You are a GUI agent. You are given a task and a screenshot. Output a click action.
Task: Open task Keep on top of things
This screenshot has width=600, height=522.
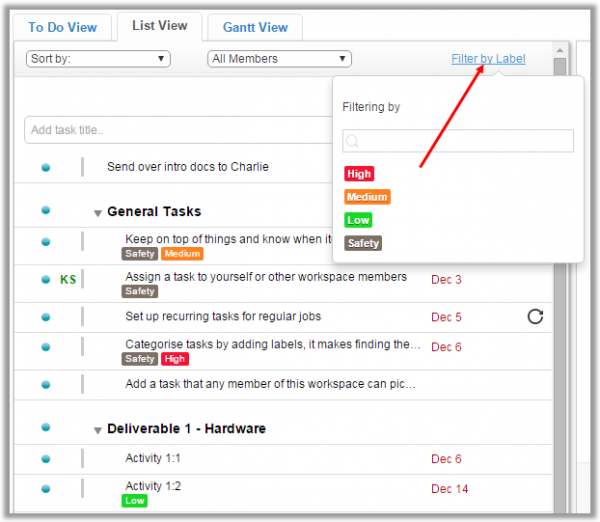click(x=228, y=239)
